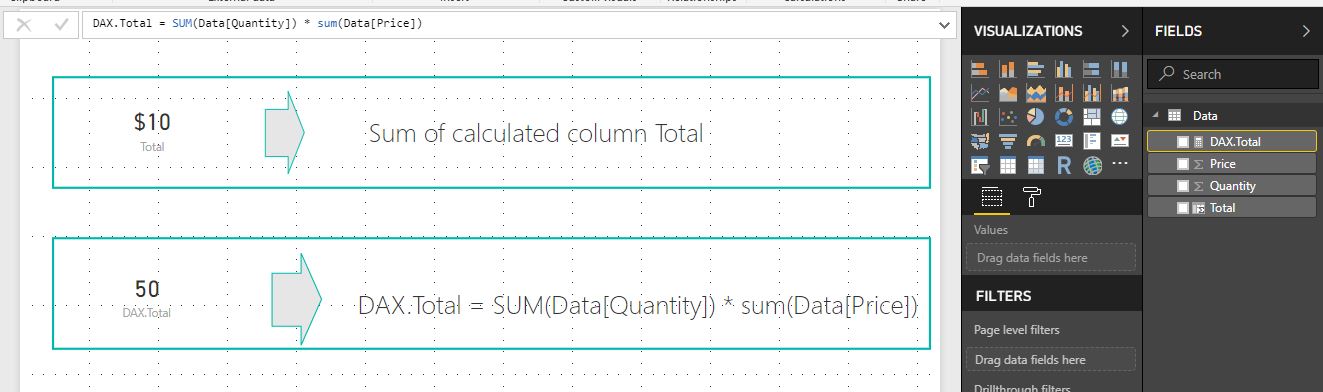
Task: Collapse the Data table in Fields
Action: coord(1156,115)
